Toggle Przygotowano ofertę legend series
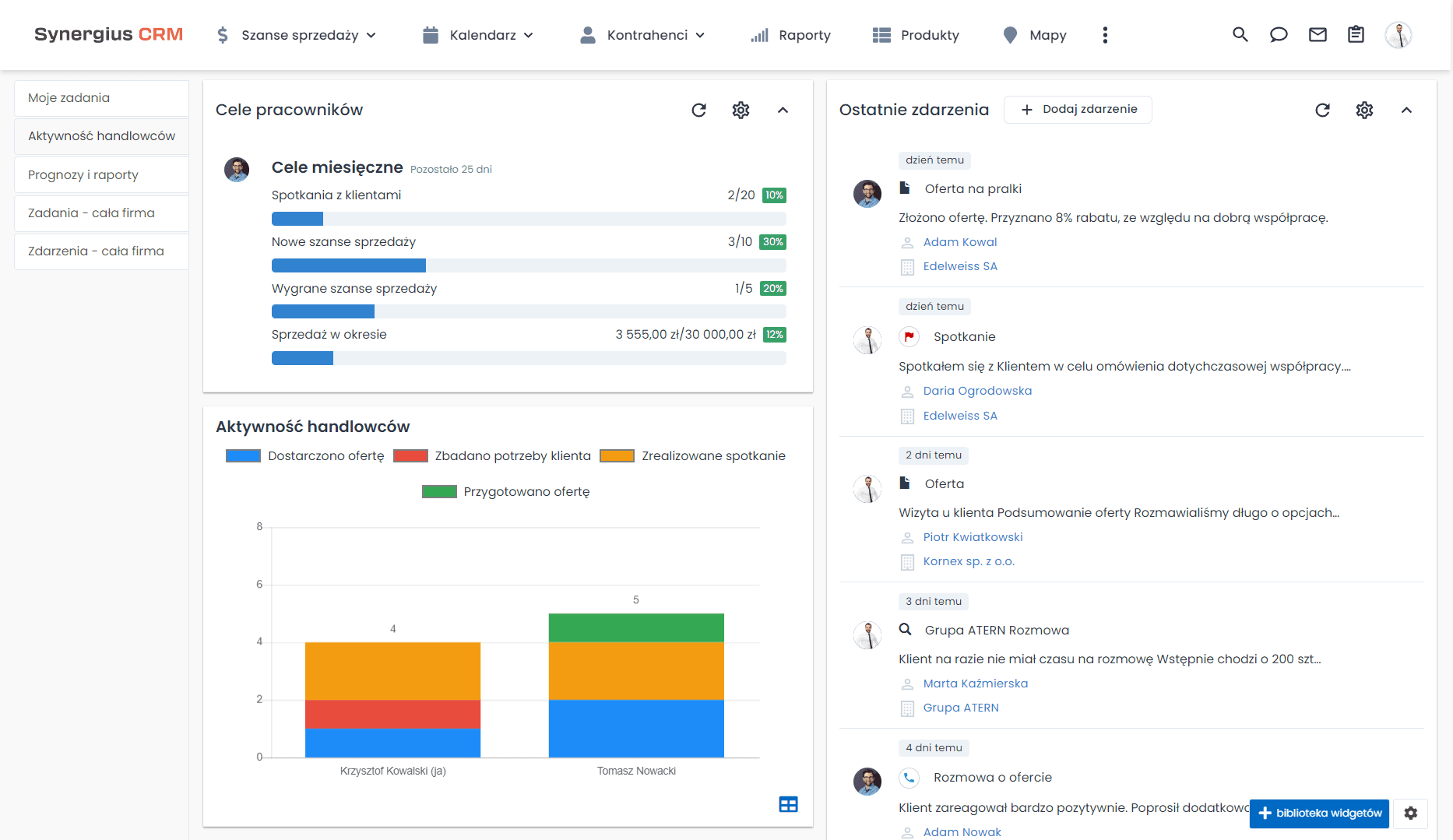Viewport: 1453px width, 840px height. tap(506, 492)
